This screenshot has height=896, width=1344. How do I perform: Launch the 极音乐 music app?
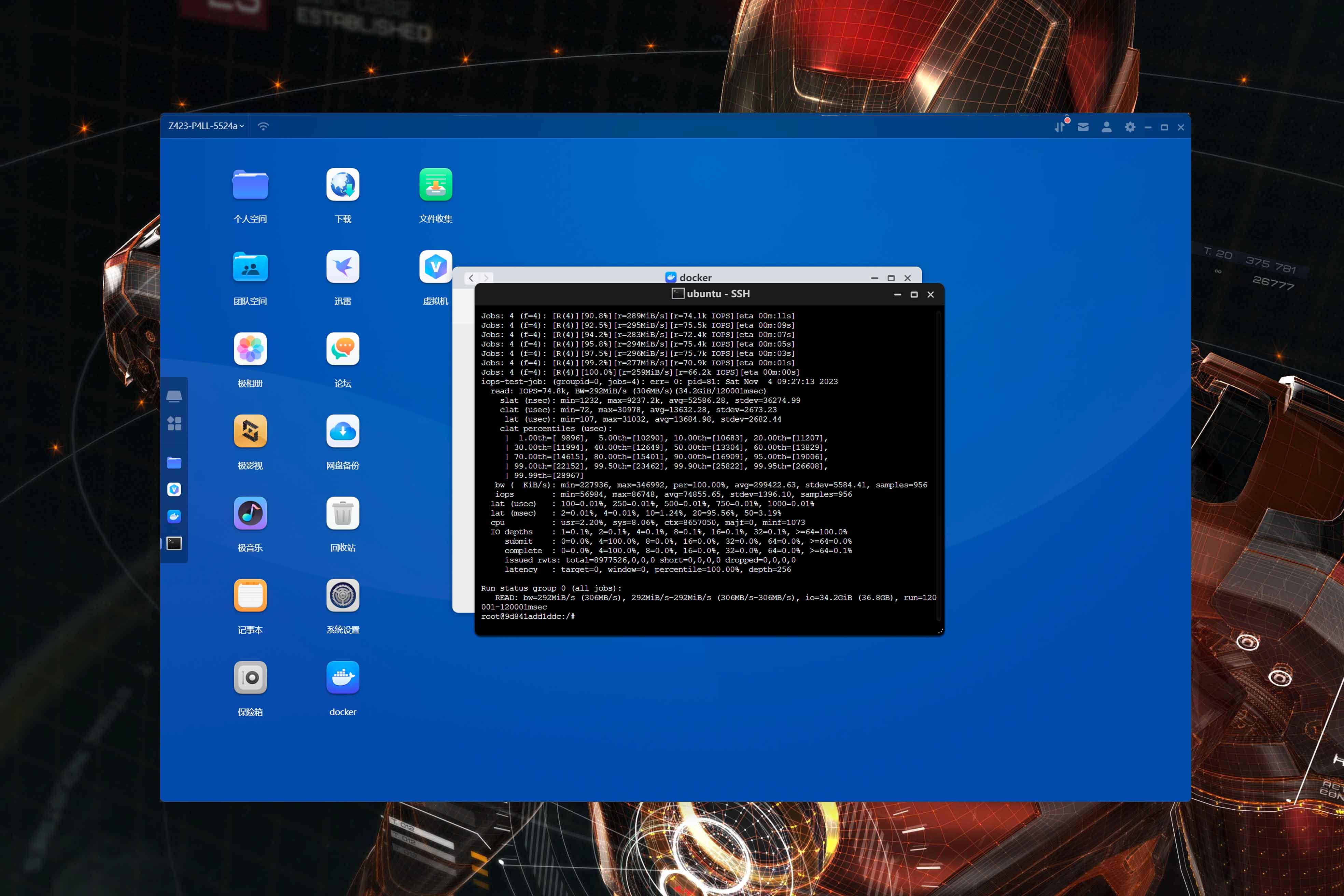[x=250, y=513]
